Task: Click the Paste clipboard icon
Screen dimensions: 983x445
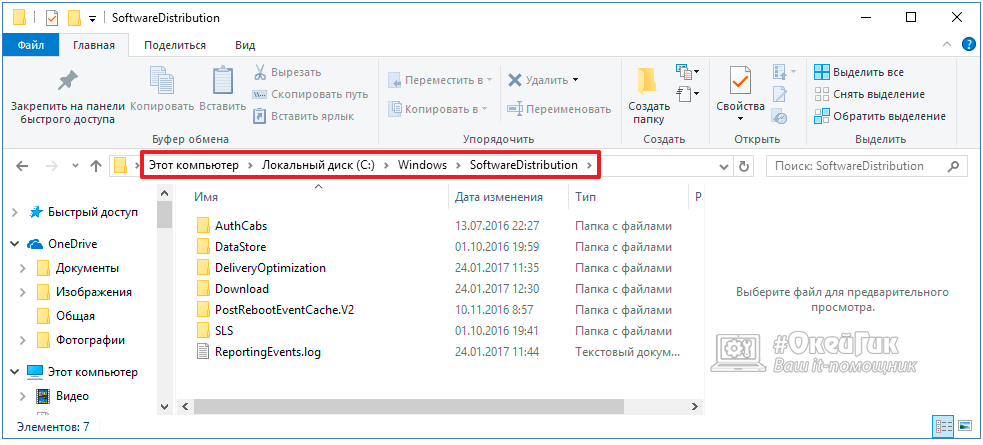Action: (222, 82)
